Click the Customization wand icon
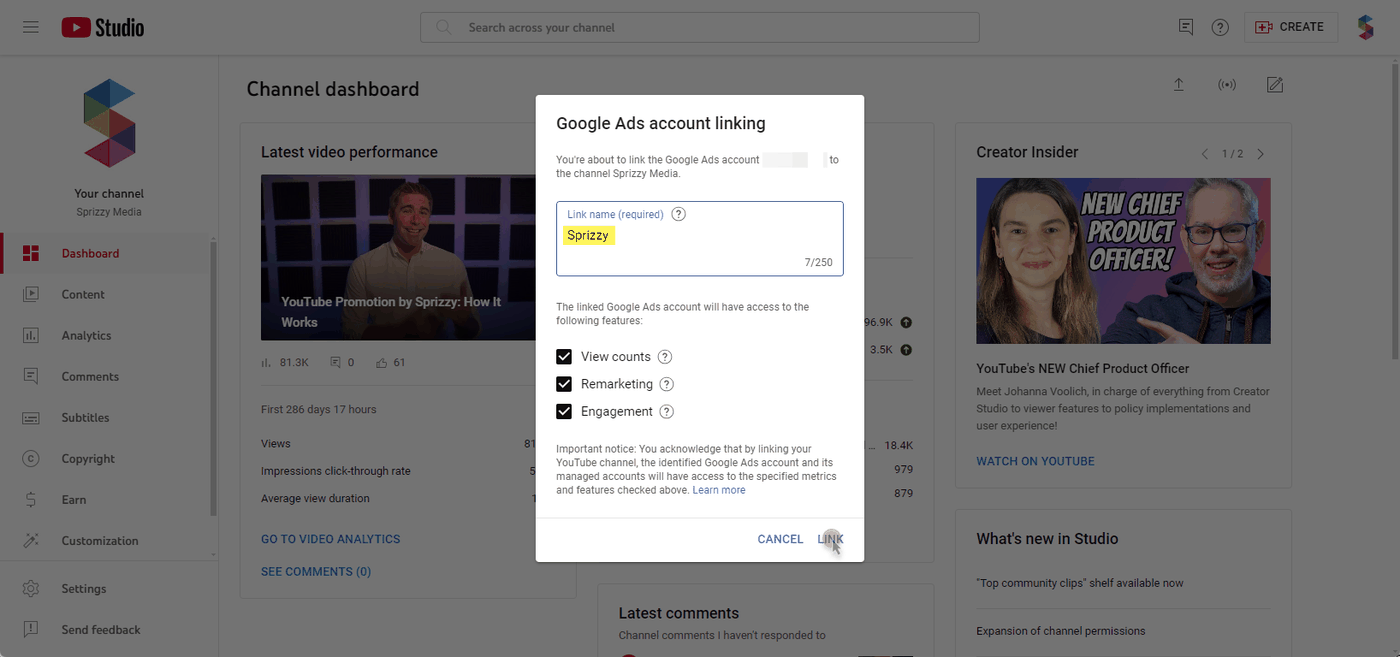Image resolution: width=1400 pixels, height=657 pixels. coord(31,540)
